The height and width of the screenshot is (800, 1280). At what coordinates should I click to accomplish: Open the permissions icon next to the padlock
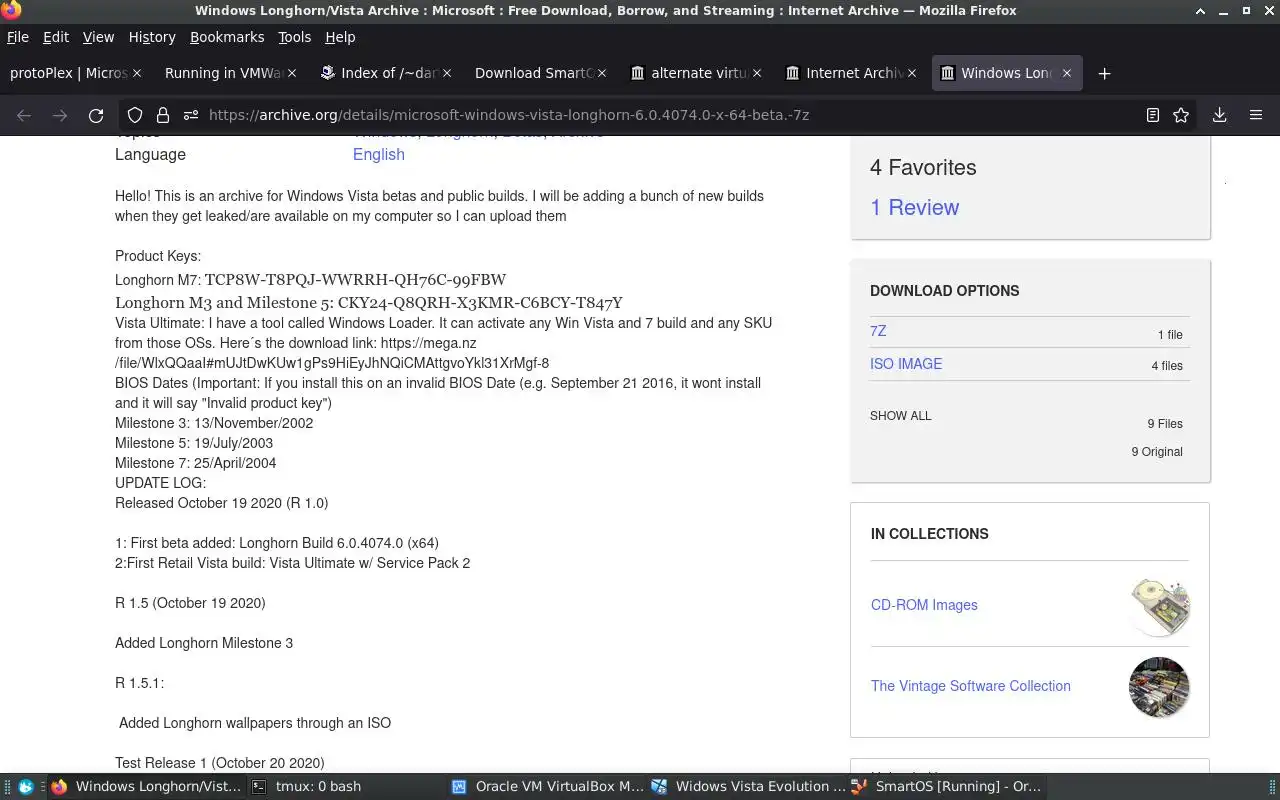[x=190, y=115]
